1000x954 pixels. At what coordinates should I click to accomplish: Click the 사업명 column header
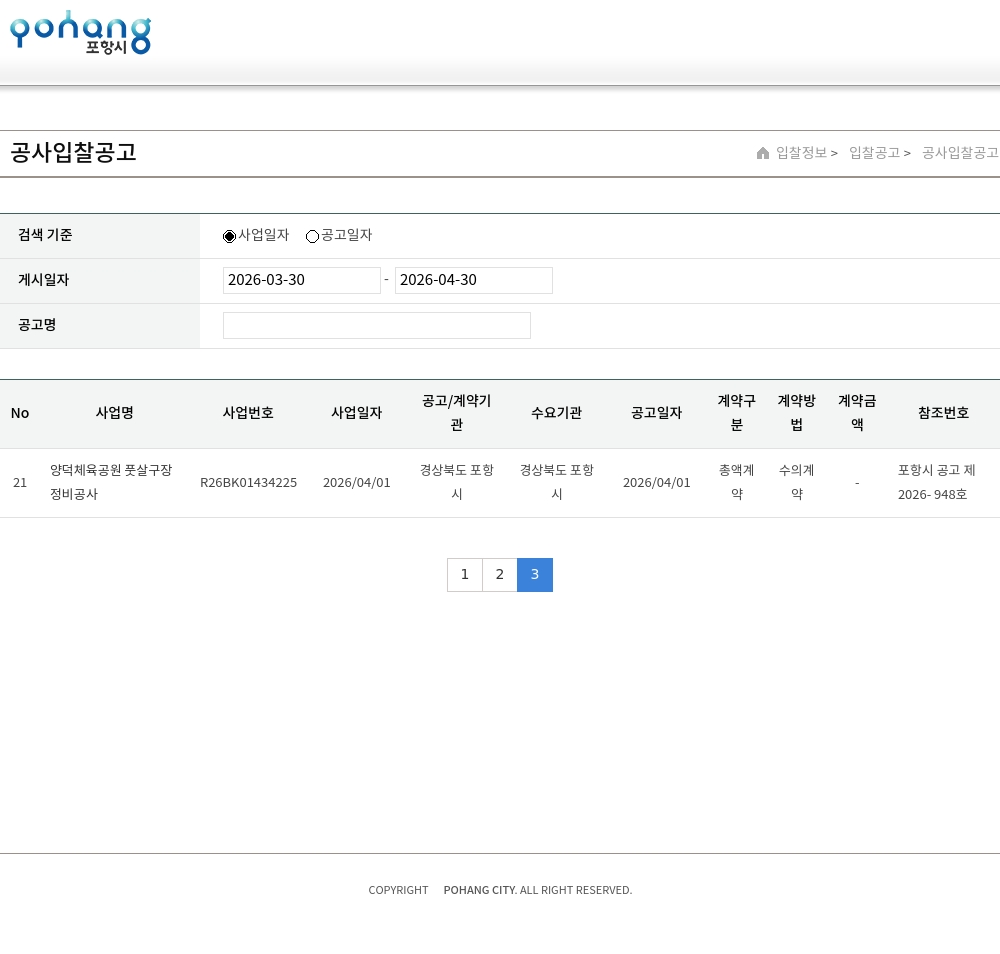(x=114, y=413)
